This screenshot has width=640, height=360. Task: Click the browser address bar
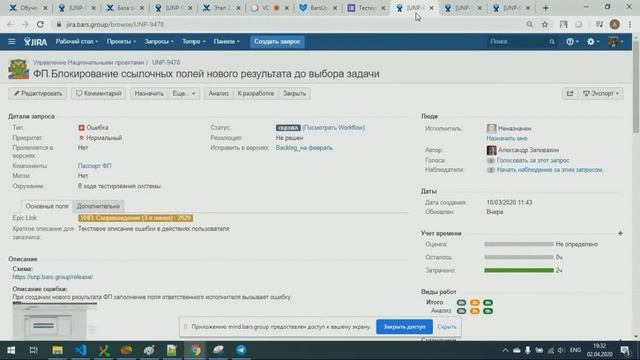coord(286,24)
